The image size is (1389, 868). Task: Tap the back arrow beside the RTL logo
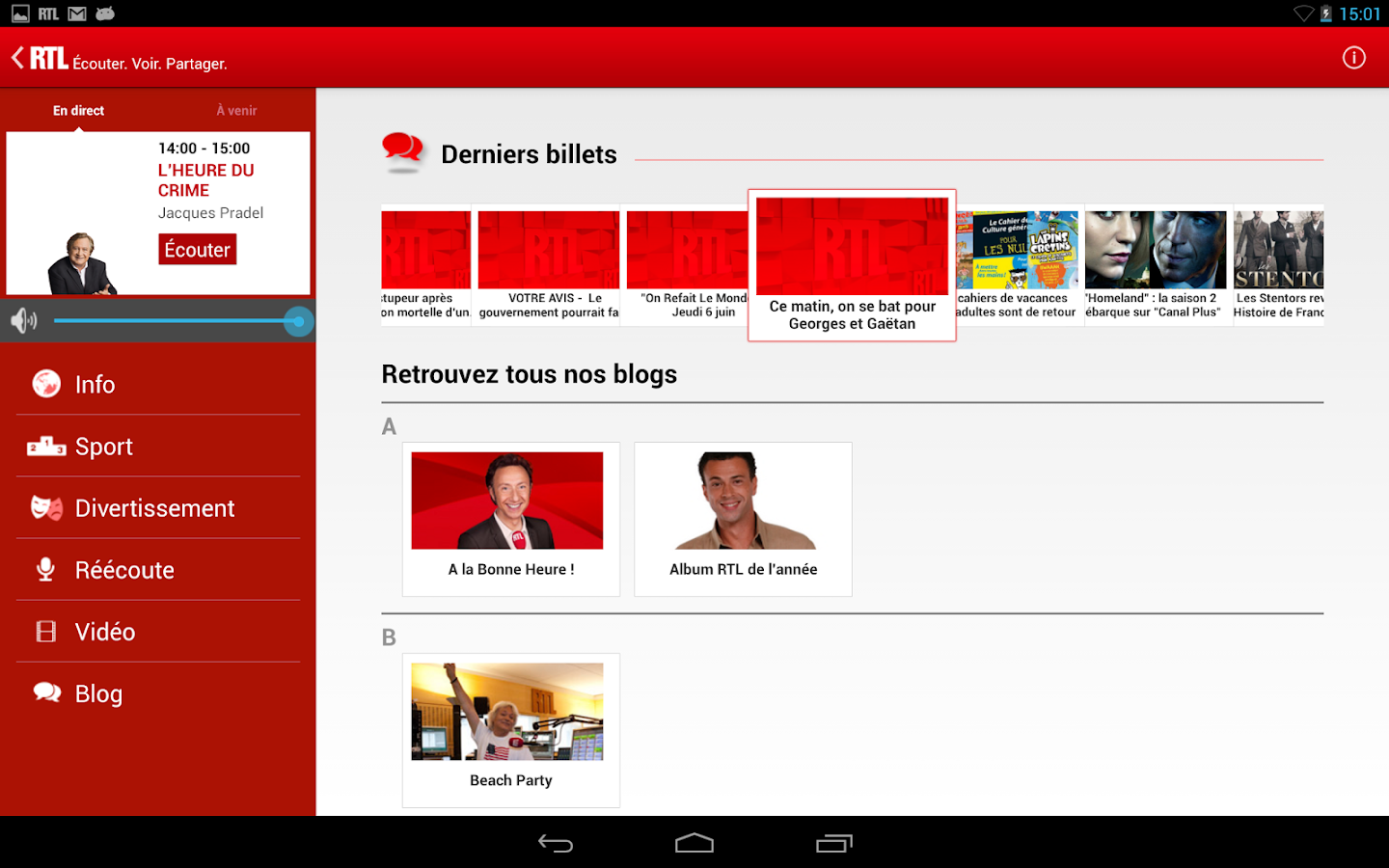(x=17, y=58)
